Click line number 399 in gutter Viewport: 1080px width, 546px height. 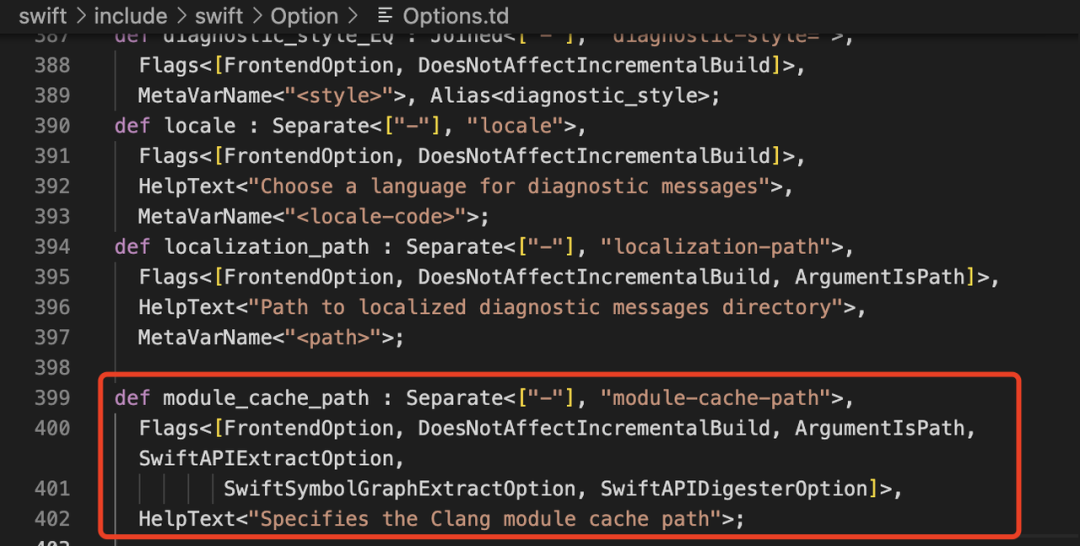point(52,398)
